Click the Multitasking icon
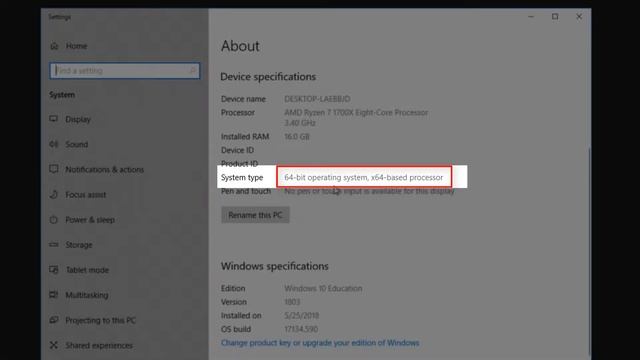Viewport: 640px width, 360px height. [54, 295]
